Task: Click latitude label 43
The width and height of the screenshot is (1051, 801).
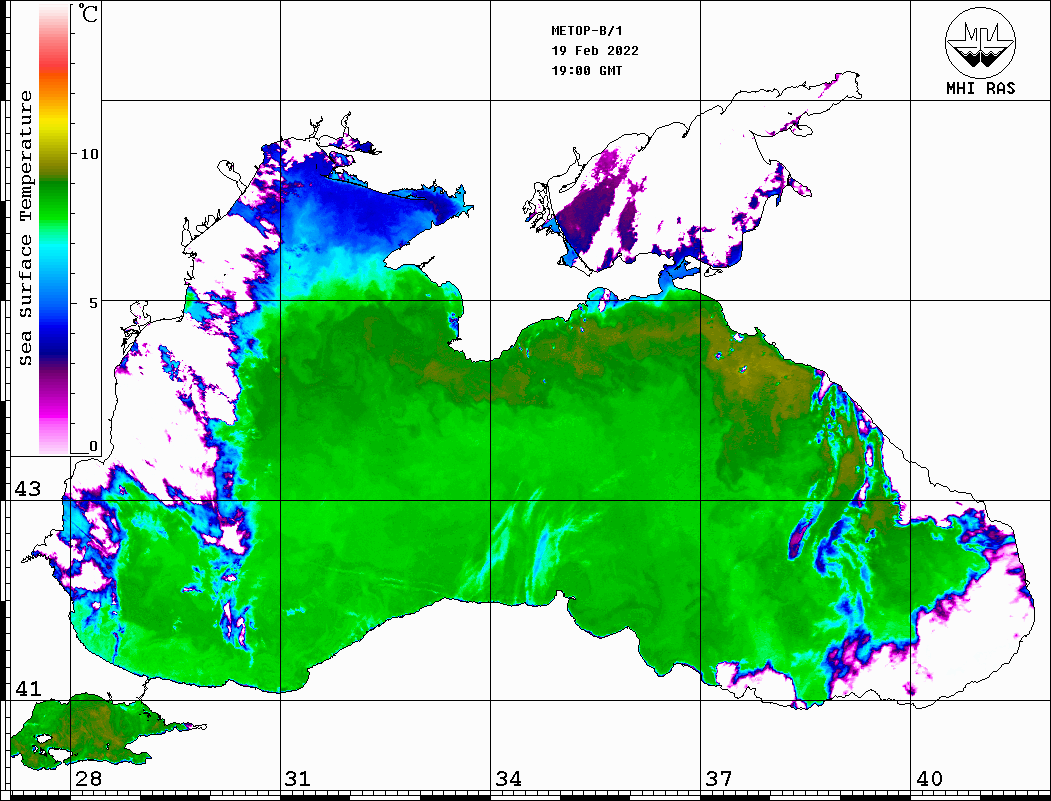Action: pyautogui.click(x=28, y=489)
